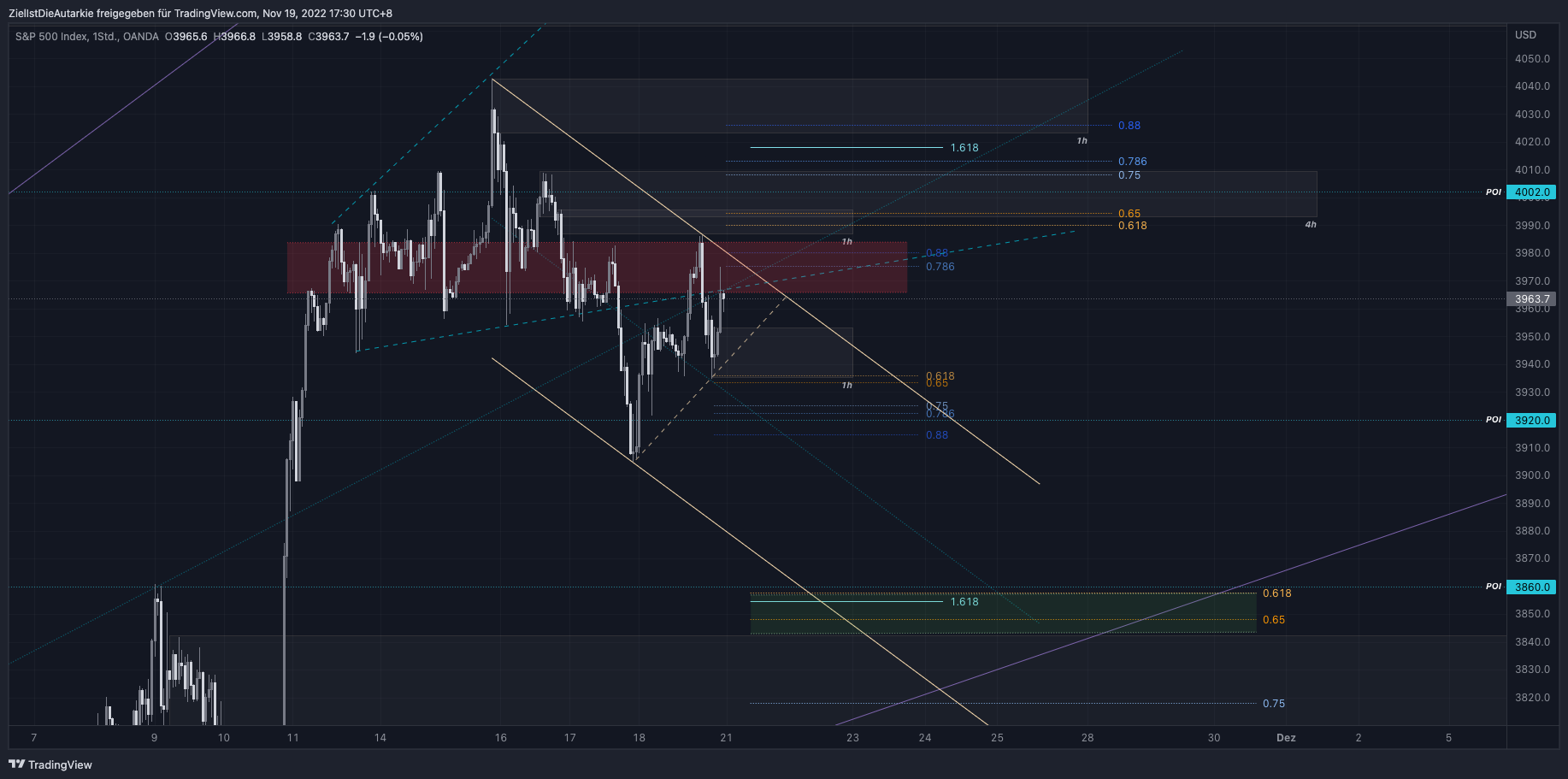Click the orange 0.618 label beside the green zone

tap(1277, 593)
